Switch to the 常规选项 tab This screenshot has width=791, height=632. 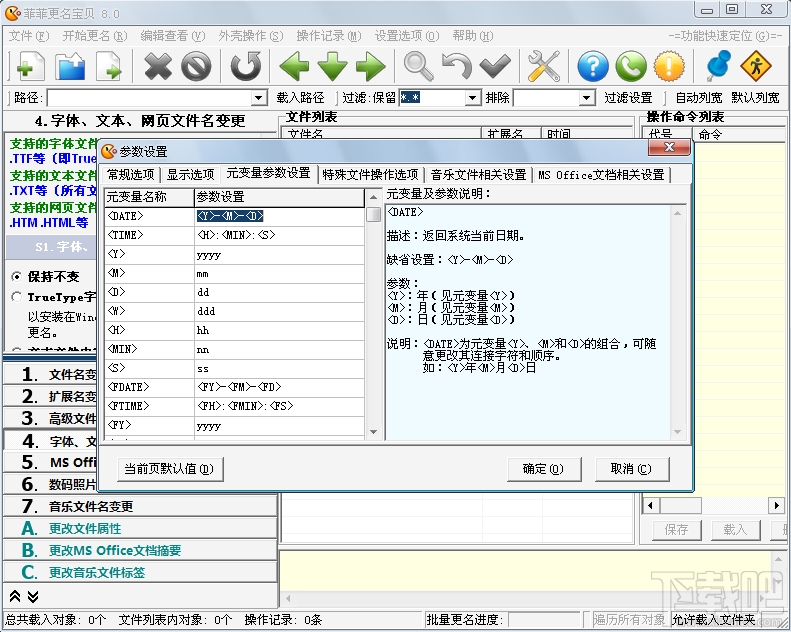coord(131,175)
